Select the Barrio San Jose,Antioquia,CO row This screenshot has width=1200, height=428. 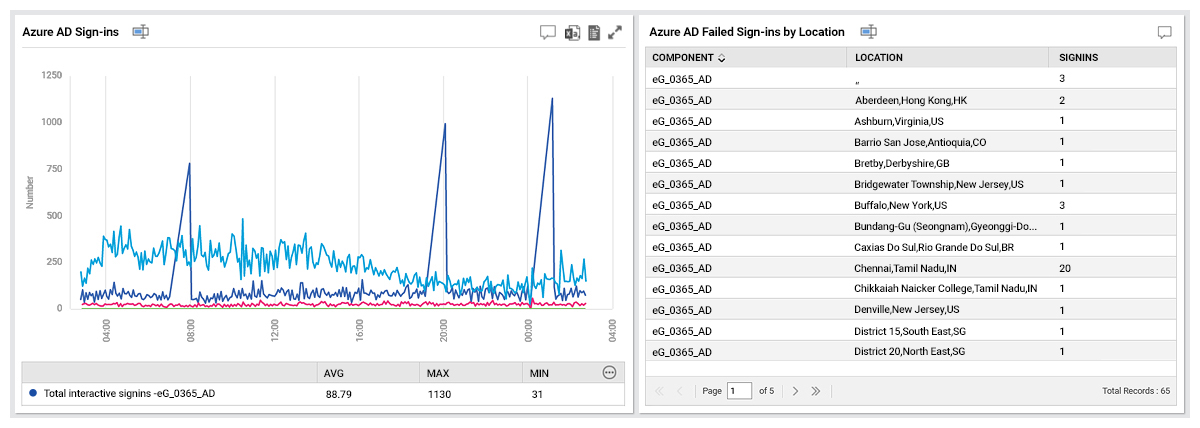pos(911,142)
